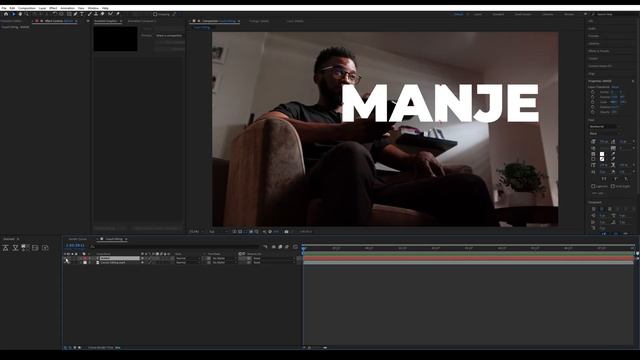Select the Zoom magnifier tool
640x360 pixels.
pyautogui.click(x=27, y=14)
